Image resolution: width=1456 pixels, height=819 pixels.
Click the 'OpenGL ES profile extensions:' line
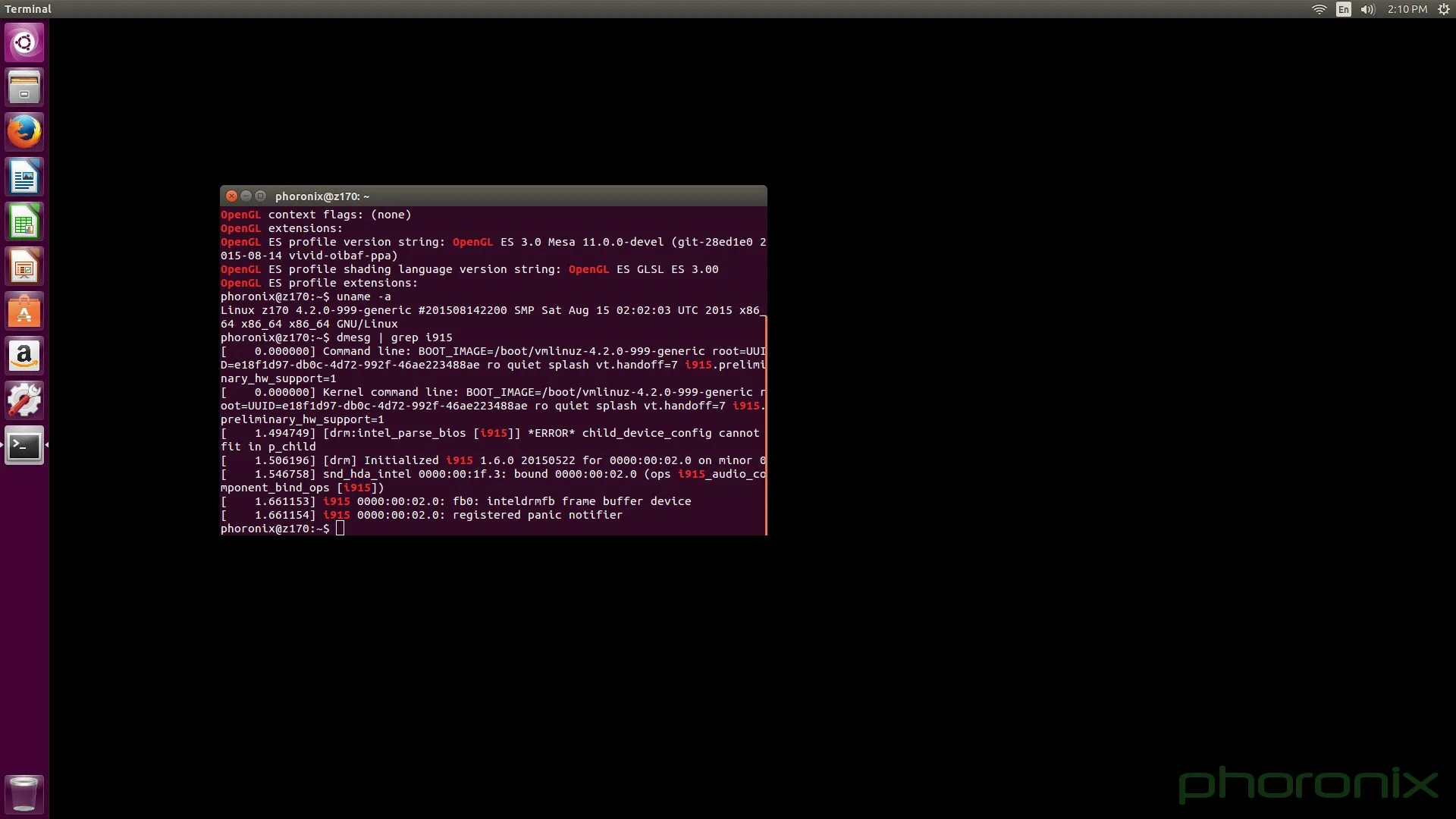tap(319, 283)
